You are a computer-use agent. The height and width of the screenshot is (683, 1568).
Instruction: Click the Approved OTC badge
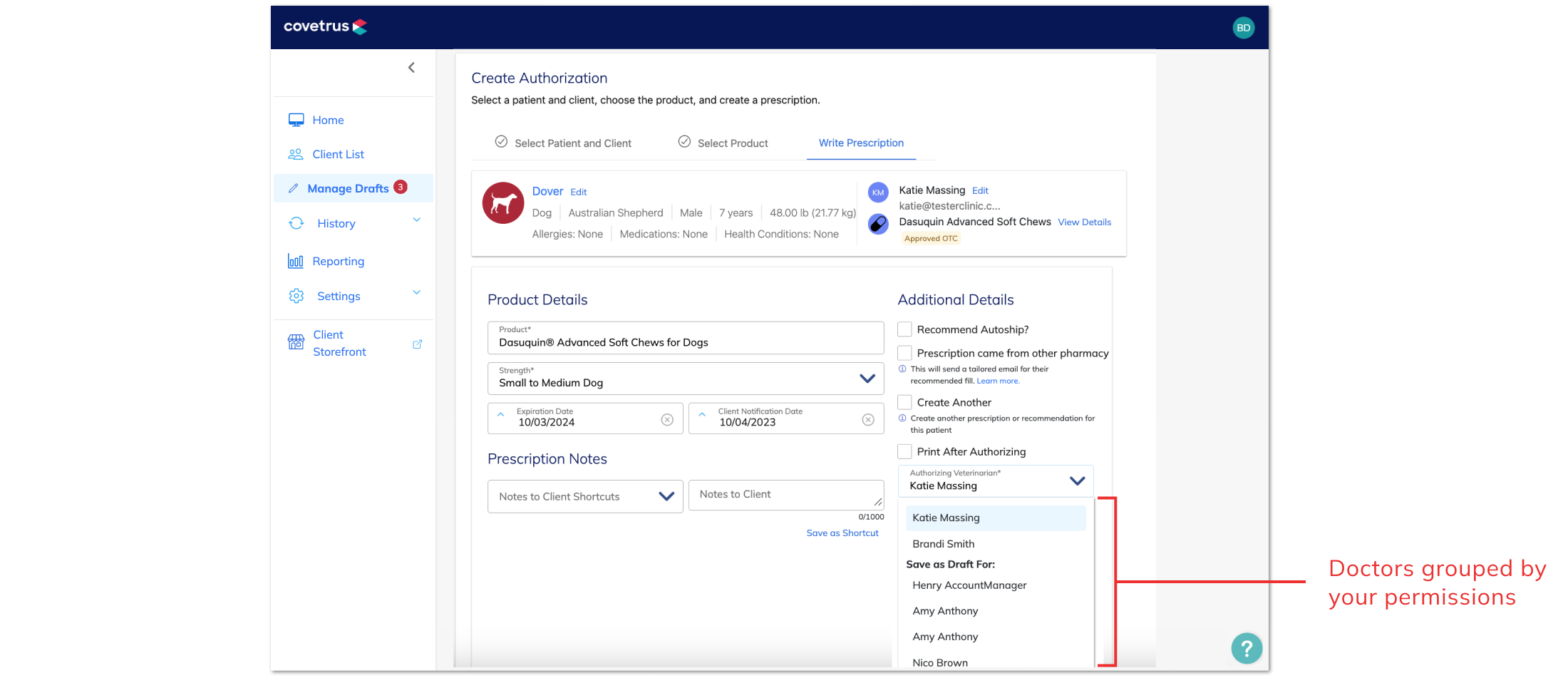pos(931,239)
